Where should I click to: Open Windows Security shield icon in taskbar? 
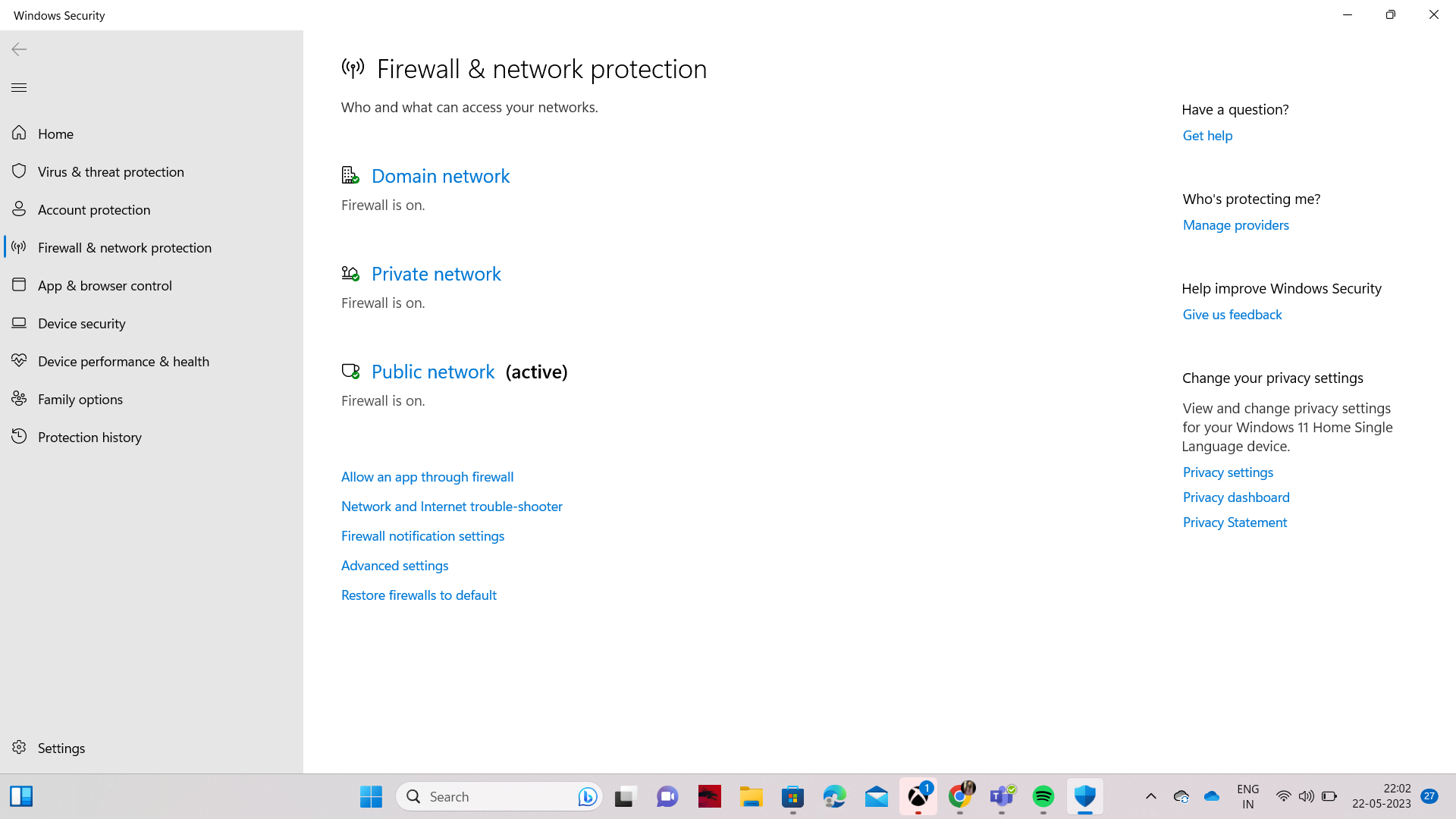(1085, 796)
